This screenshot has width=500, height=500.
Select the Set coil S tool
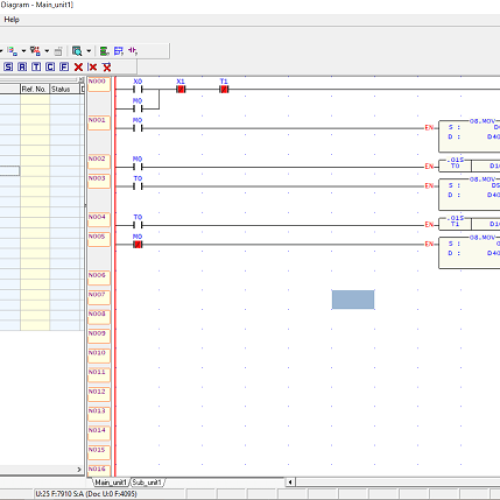pos(8,67)
